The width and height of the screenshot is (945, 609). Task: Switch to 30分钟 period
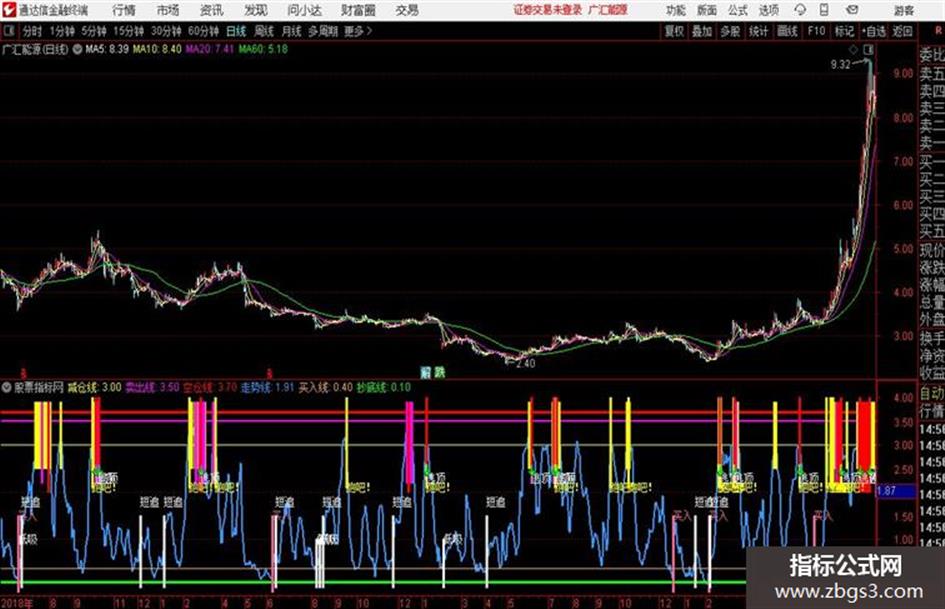[x=166, y=31]
